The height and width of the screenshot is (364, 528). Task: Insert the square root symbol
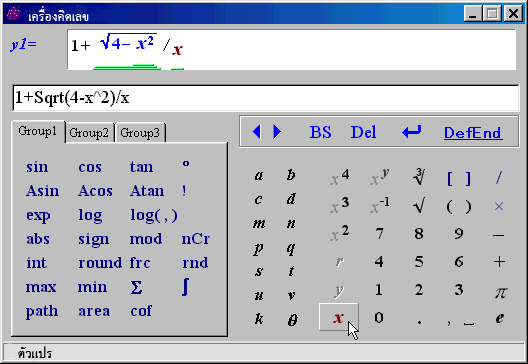point(419,205)
